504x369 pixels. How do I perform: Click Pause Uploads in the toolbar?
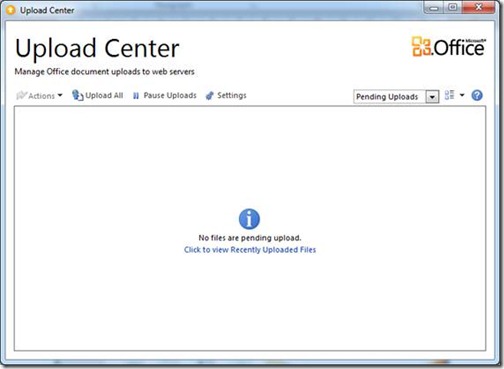click(165, 96)
